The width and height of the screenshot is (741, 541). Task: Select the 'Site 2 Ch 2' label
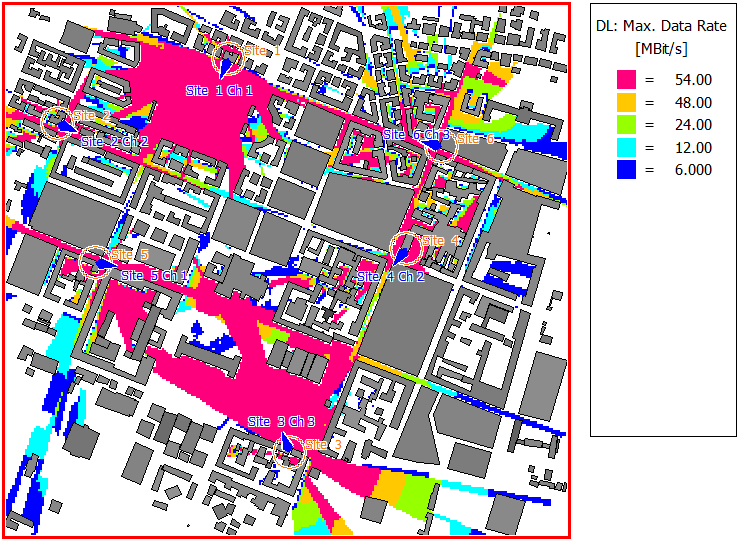coord(114,142)
